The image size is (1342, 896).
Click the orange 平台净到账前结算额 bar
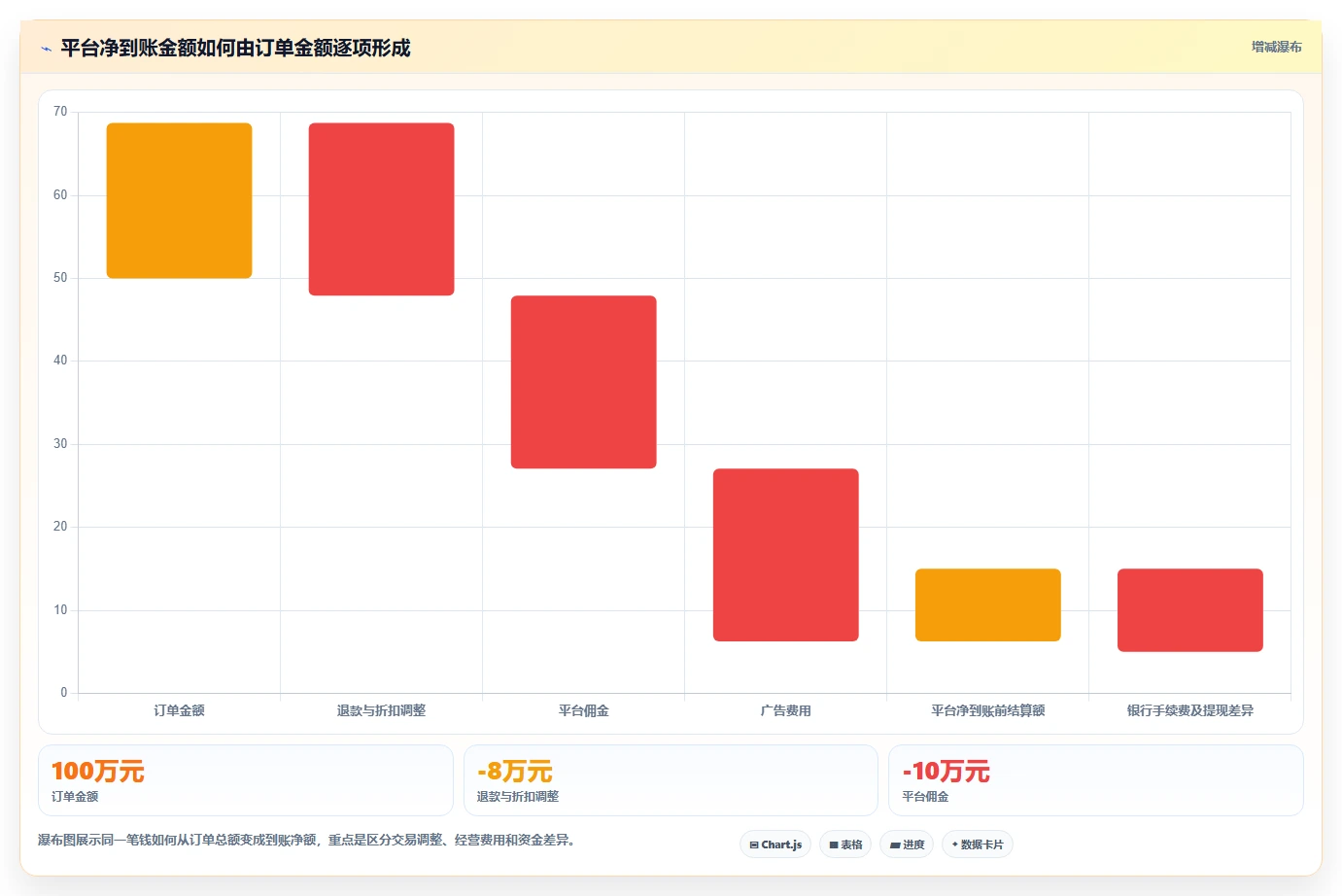coord(988,604)
